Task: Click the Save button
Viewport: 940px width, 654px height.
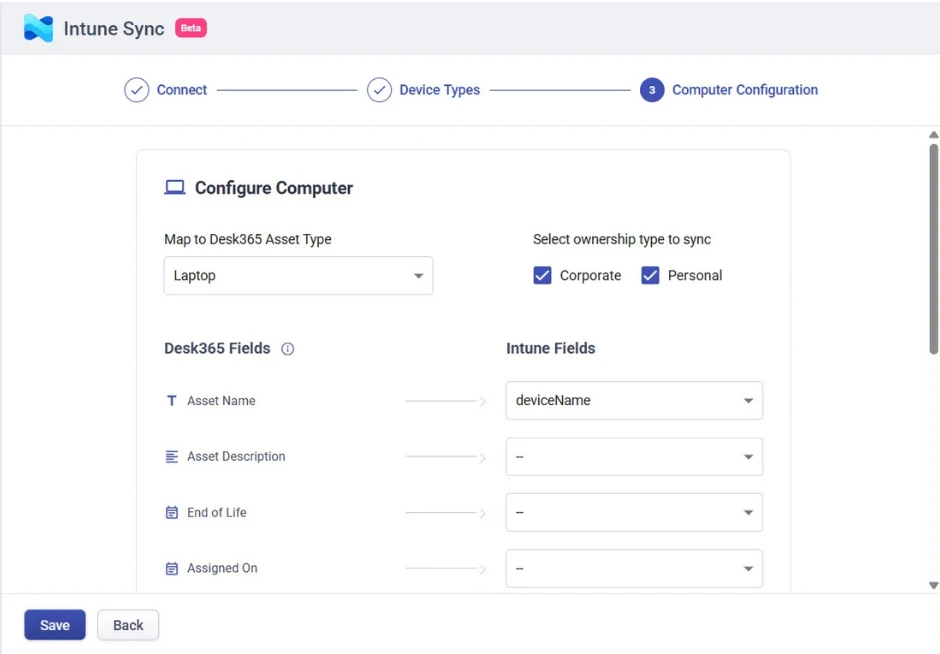Action: 55,625
